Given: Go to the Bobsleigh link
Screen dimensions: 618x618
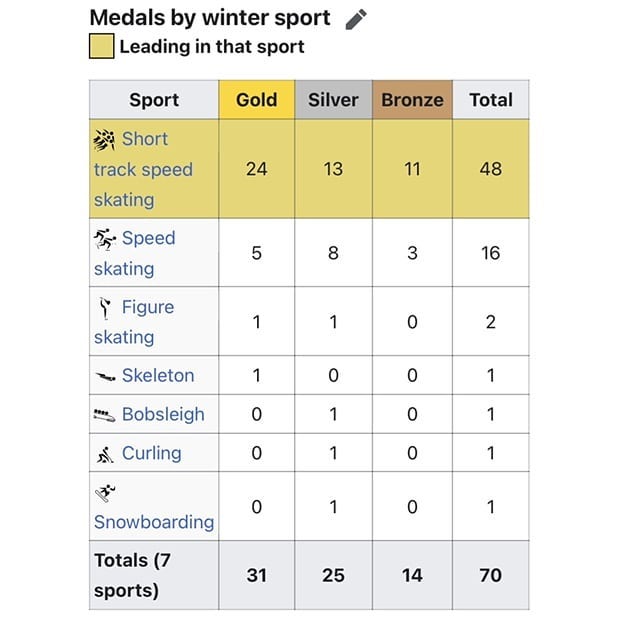Looking at the screenshot, I should [x=163, y=414].
